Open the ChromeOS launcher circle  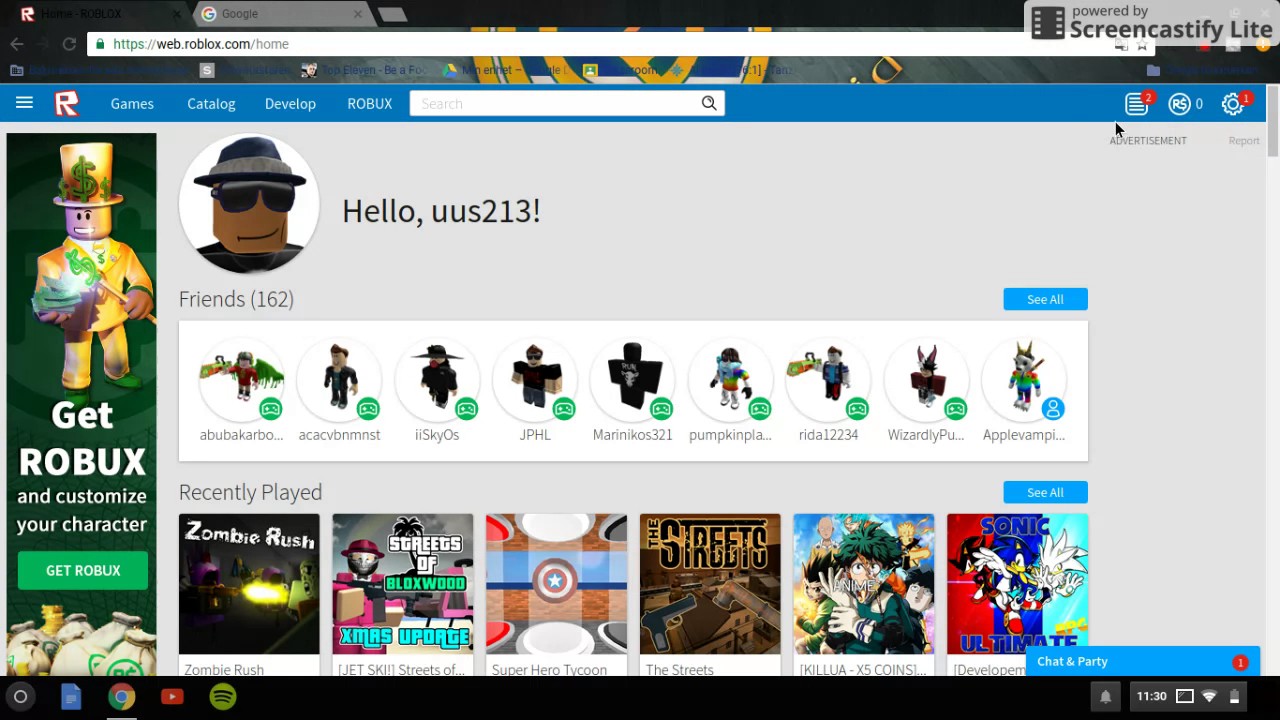coord(20,696)
